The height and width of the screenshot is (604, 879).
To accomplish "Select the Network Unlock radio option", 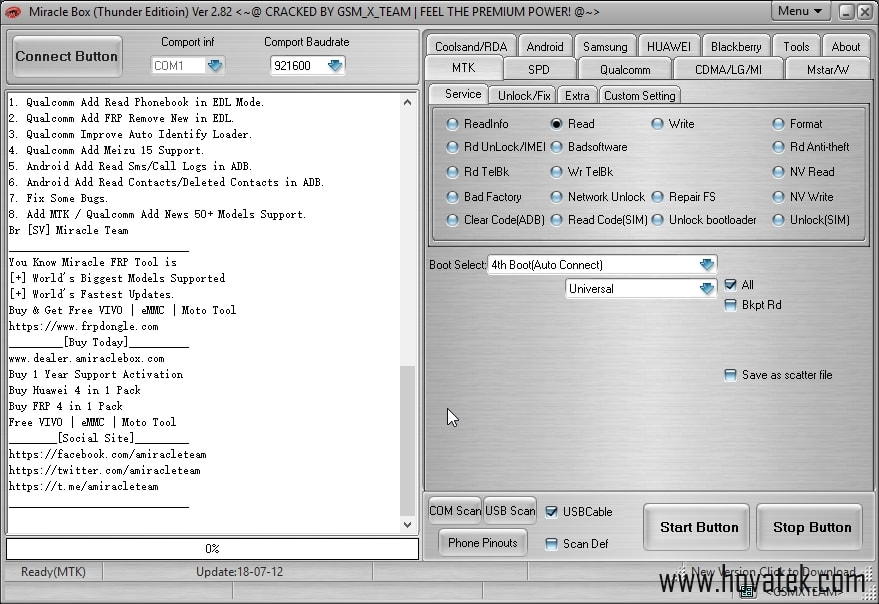I will point(598,197).
